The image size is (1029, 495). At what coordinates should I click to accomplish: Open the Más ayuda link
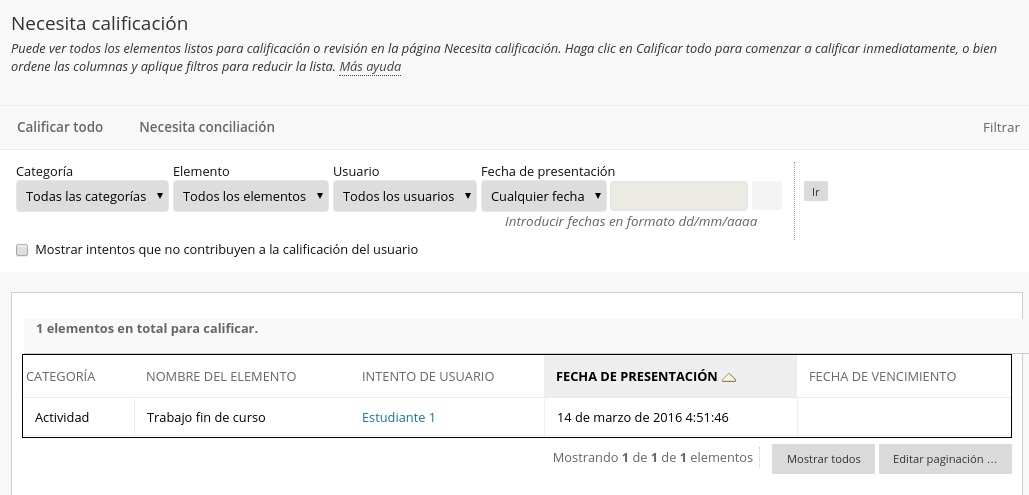[370, 67]
